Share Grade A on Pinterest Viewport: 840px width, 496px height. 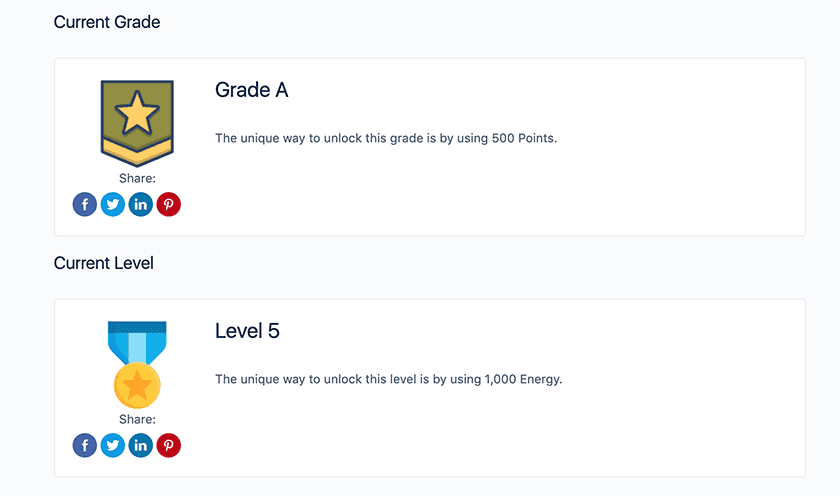click(x=169, y=205)
